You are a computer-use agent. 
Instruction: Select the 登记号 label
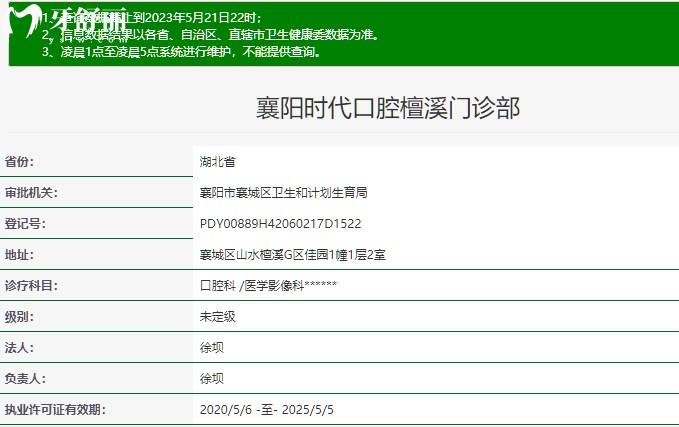point(25,224)
